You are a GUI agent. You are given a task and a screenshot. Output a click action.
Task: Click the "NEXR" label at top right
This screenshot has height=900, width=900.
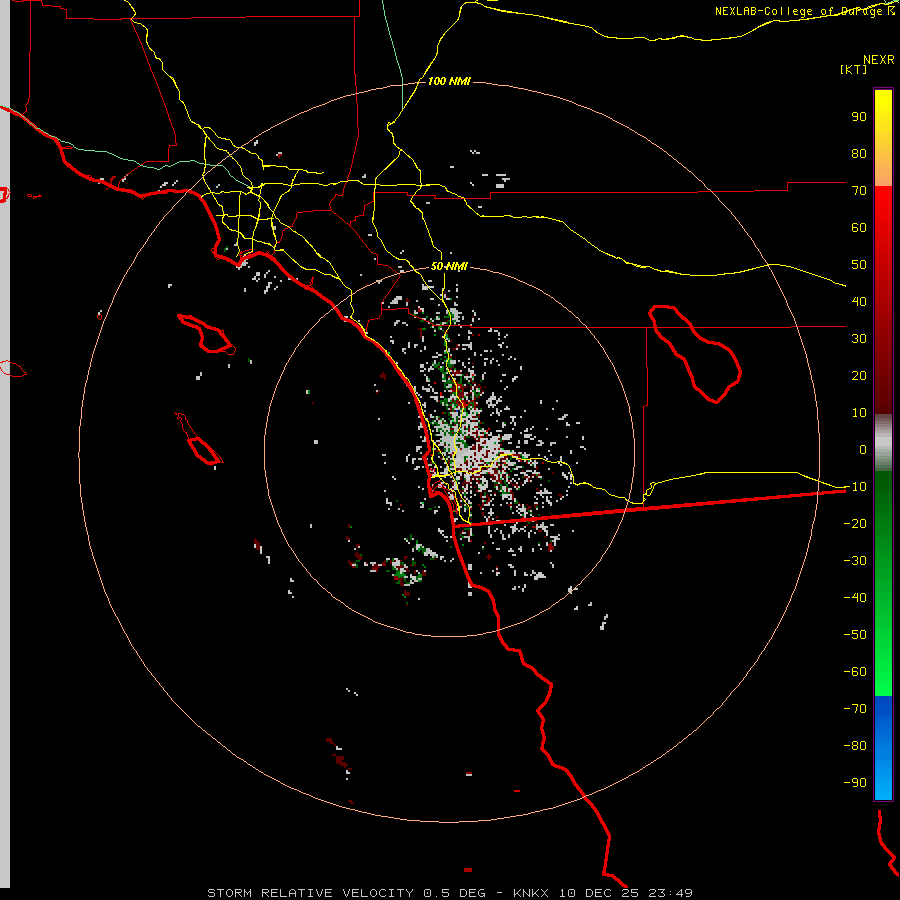tap(878, 60)
